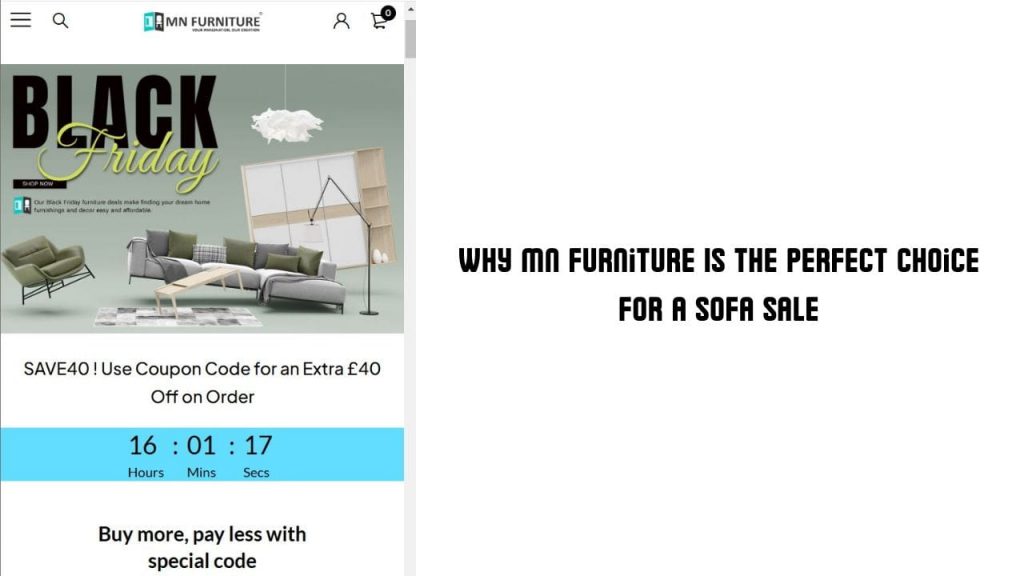Click the Shop Now banner button
Viewport: 1024px width, 576px height.
click(x=38, y=184)
